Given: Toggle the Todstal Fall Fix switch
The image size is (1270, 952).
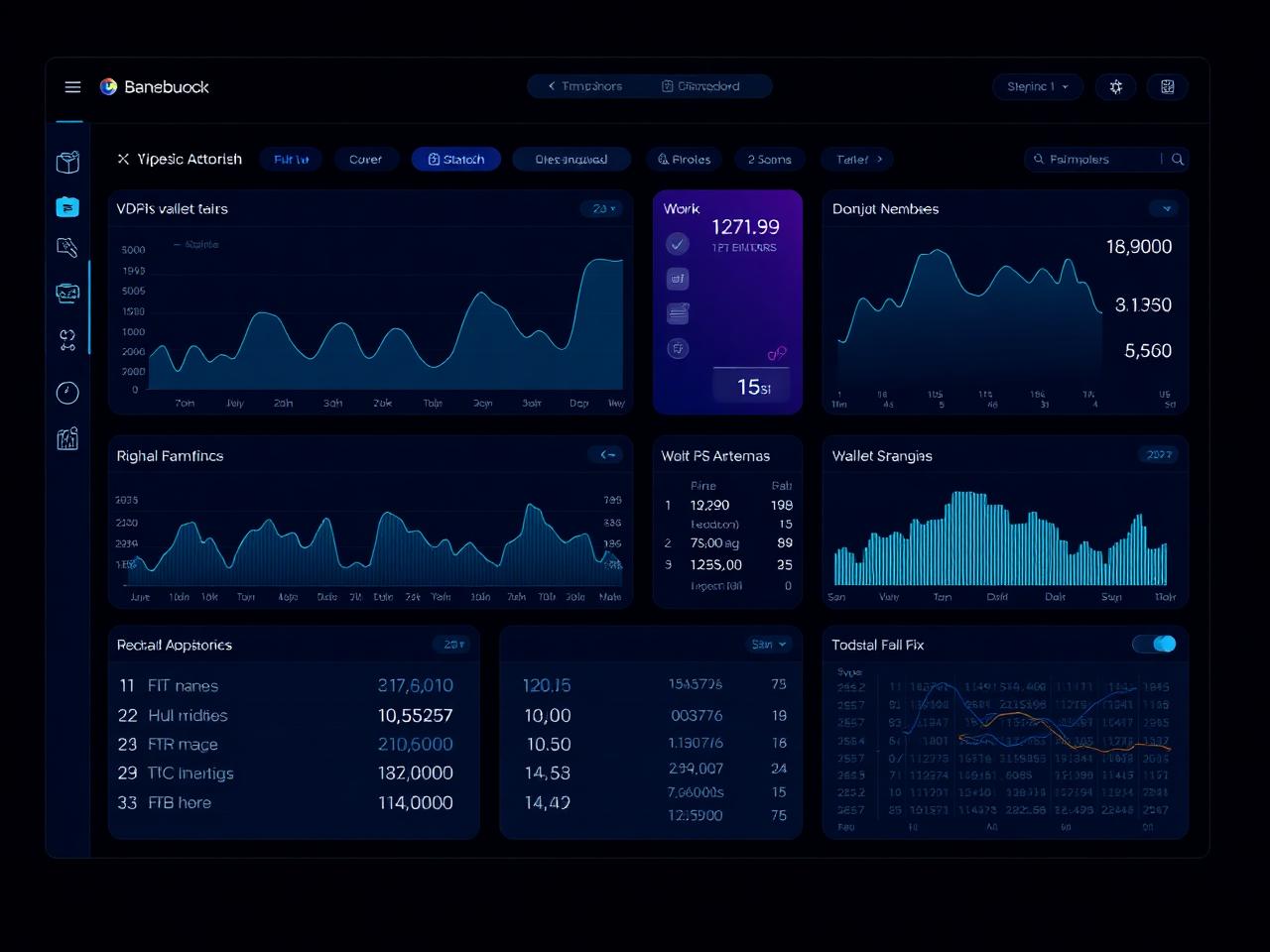Looking at the screenshot, I should click(1155, 645).
